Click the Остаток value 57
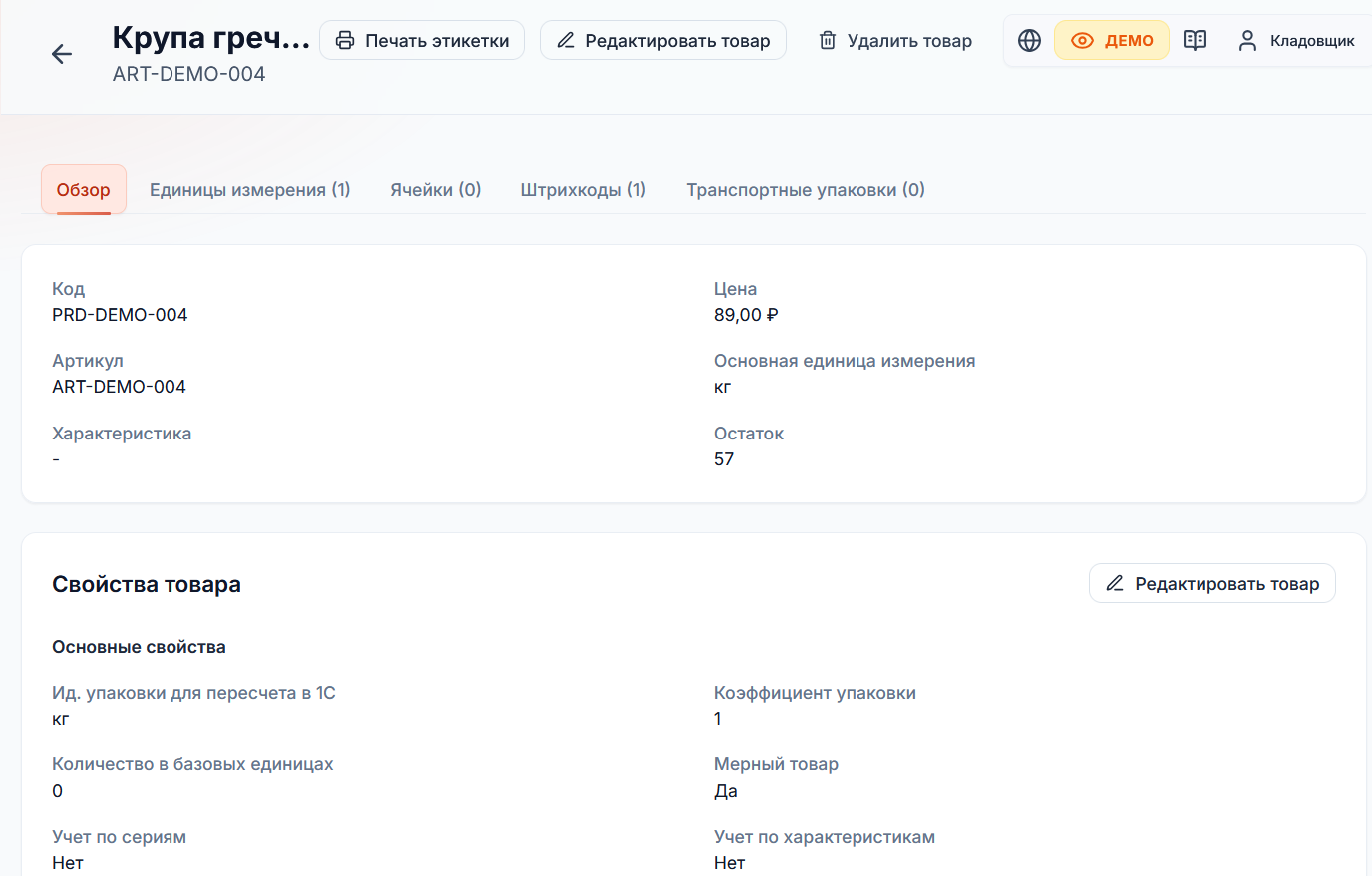The width and height of the screenshot is (1372, 876). pyautogui.click(x=724, y=458)
